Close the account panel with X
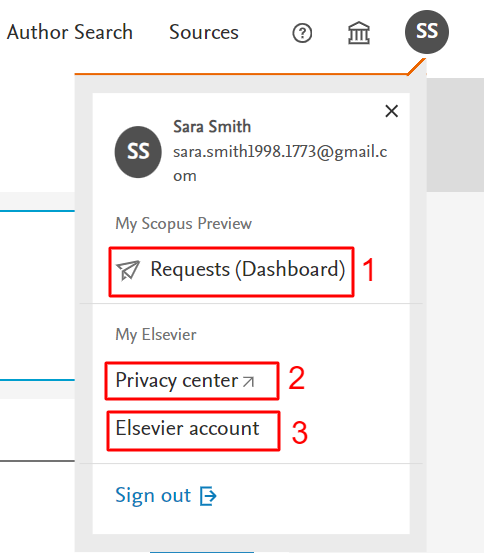 pyautogui.click(x=392, y=111)
